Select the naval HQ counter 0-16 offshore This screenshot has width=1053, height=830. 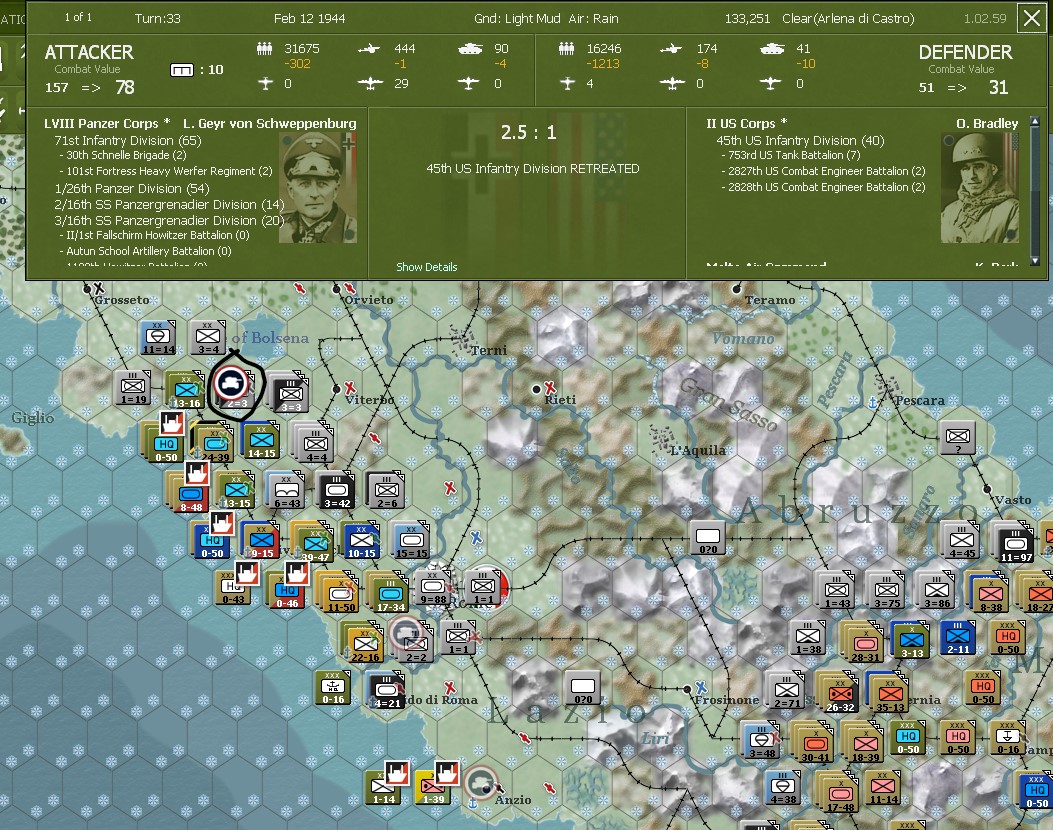[x=333, y=688]
